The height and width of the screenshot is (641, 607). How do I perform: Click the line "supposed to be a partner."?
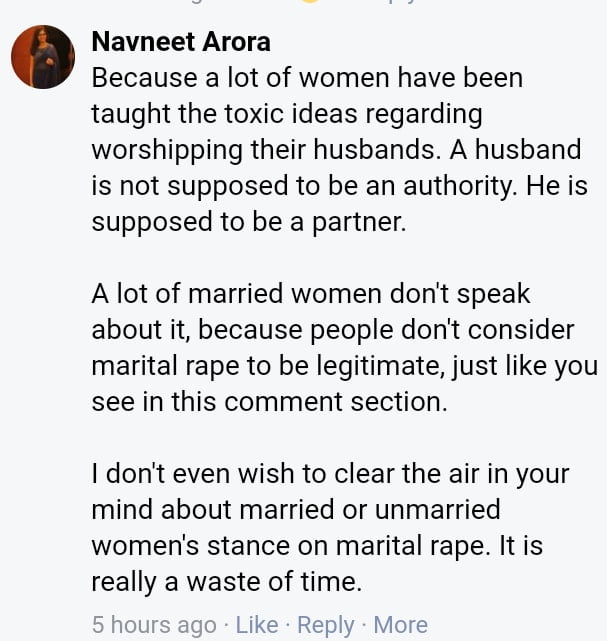tap(249, 221)
